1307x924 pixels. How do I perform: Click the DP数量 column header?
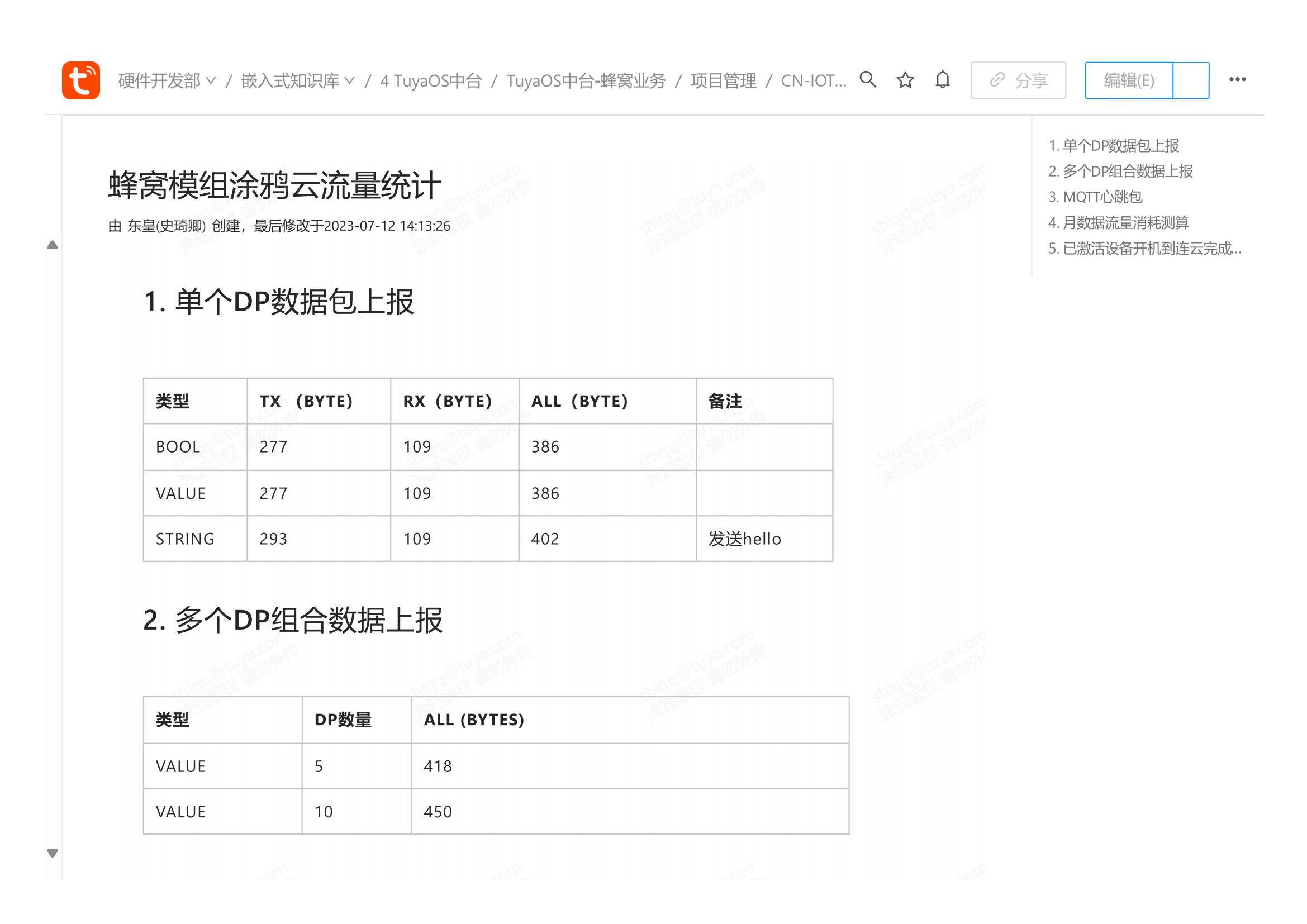click(357, 720)
